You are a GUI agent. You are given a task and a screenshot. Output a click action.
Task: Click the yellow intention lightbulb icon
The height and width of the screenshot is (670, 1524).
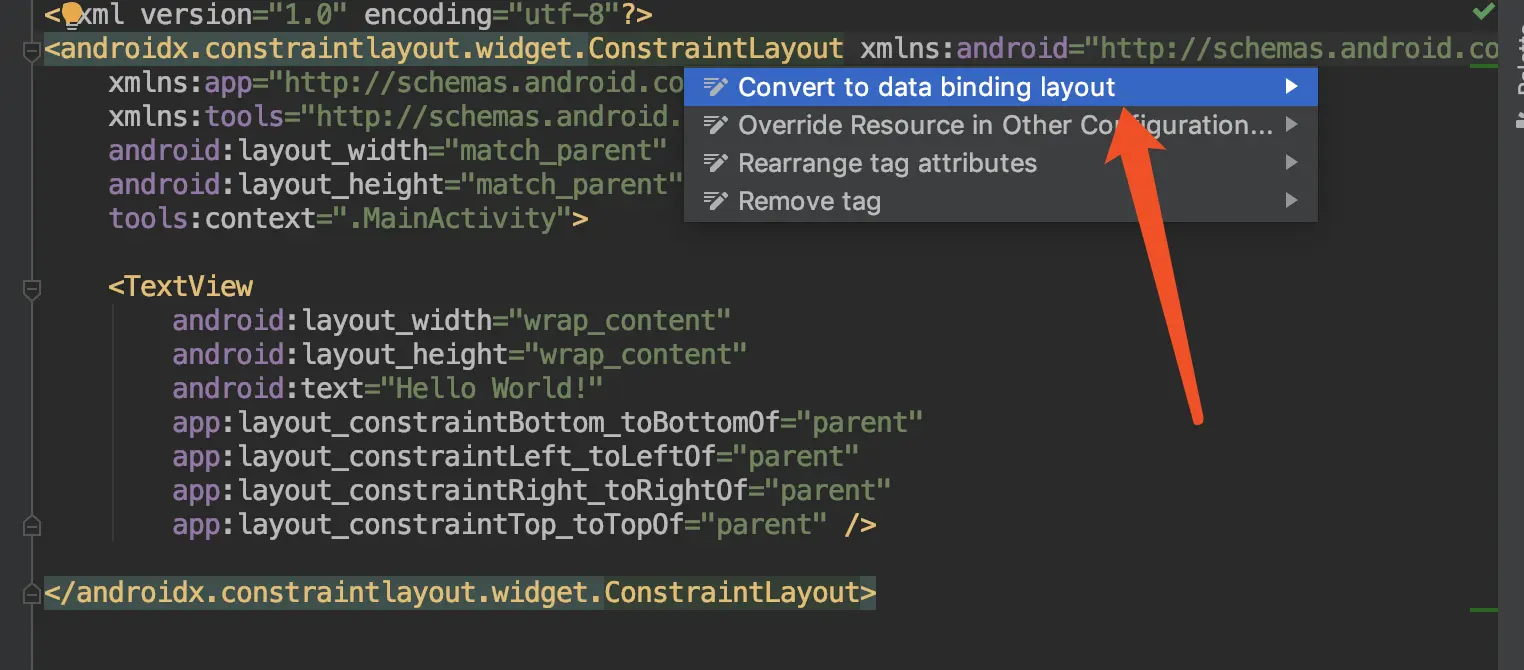[x=71, y=15]
